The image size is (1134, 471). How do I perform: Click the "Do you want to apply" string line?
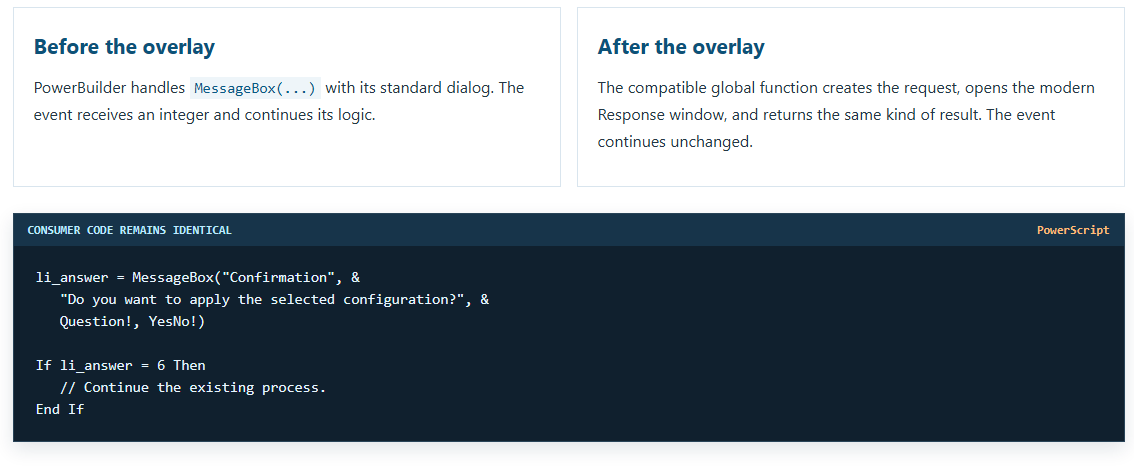274,300
